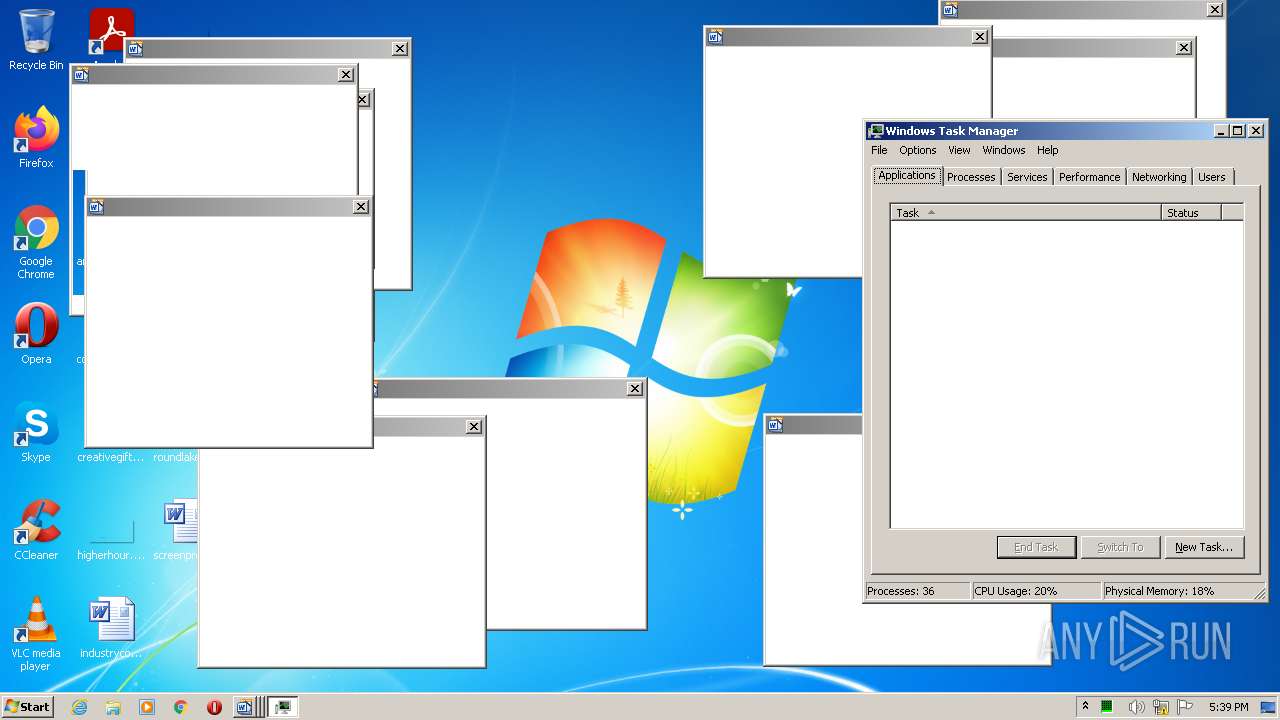Switch to the Networking tab
Image resolution: width=1280 pixels, height=720 pixels.
1159,177
